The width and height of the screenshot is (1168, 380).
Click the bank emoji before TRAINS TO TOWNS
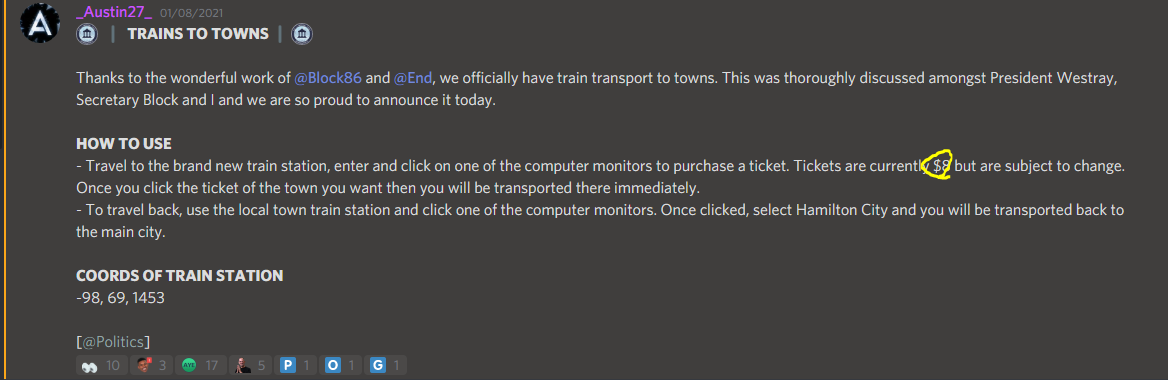[86, 34]
